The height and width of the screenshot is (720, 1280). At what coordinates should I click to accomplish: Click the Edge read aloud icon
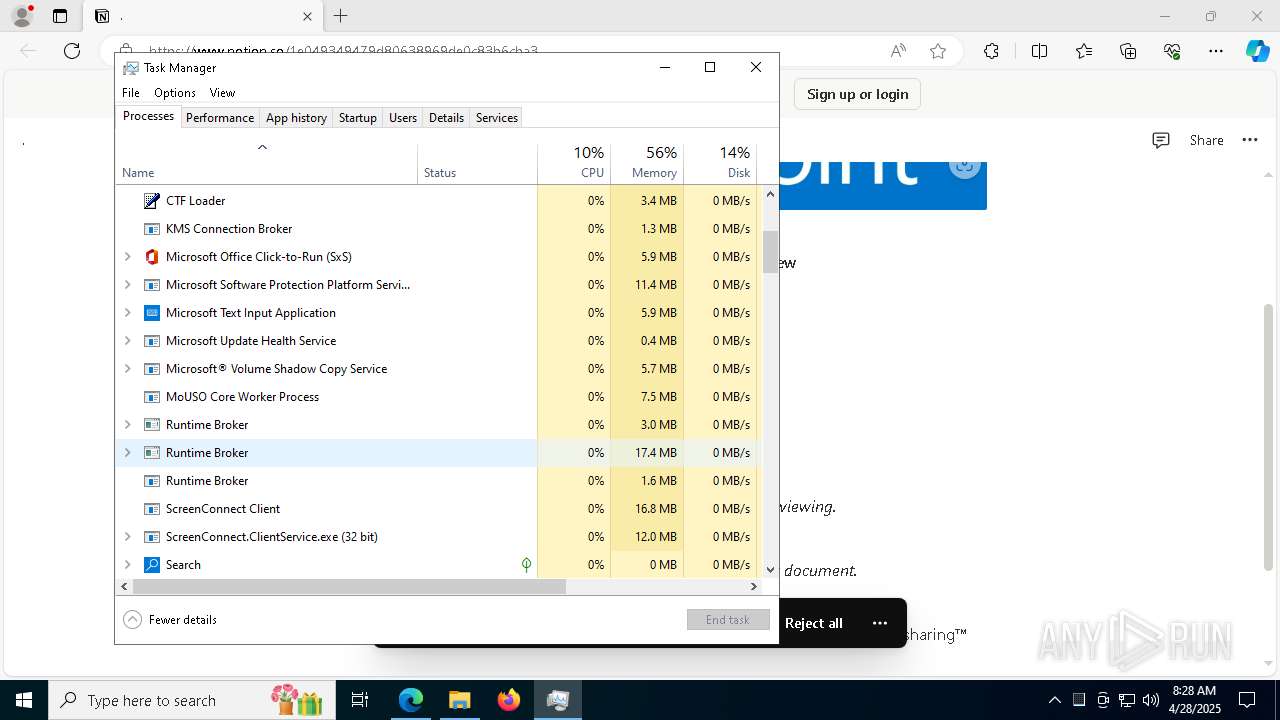(898, 51)
